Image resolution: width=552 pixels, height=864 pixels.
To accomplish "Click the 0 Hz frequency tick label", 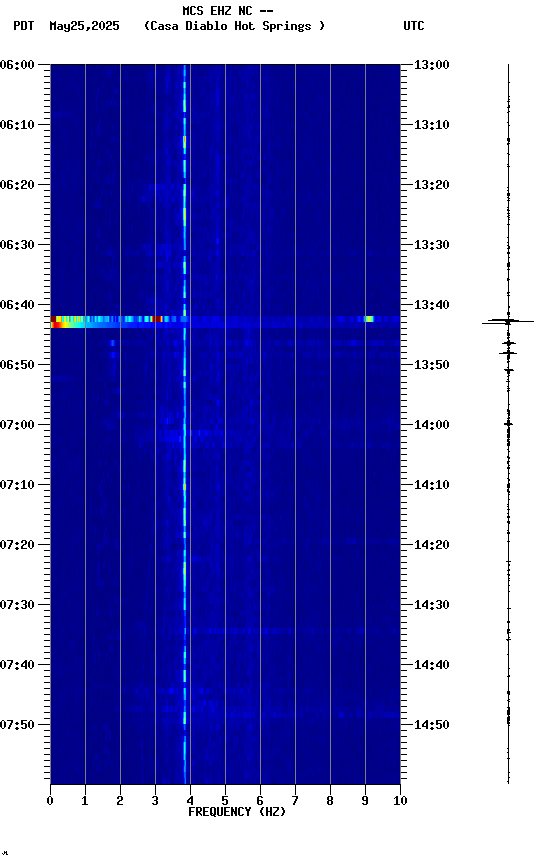I will (x=50, y=801).
